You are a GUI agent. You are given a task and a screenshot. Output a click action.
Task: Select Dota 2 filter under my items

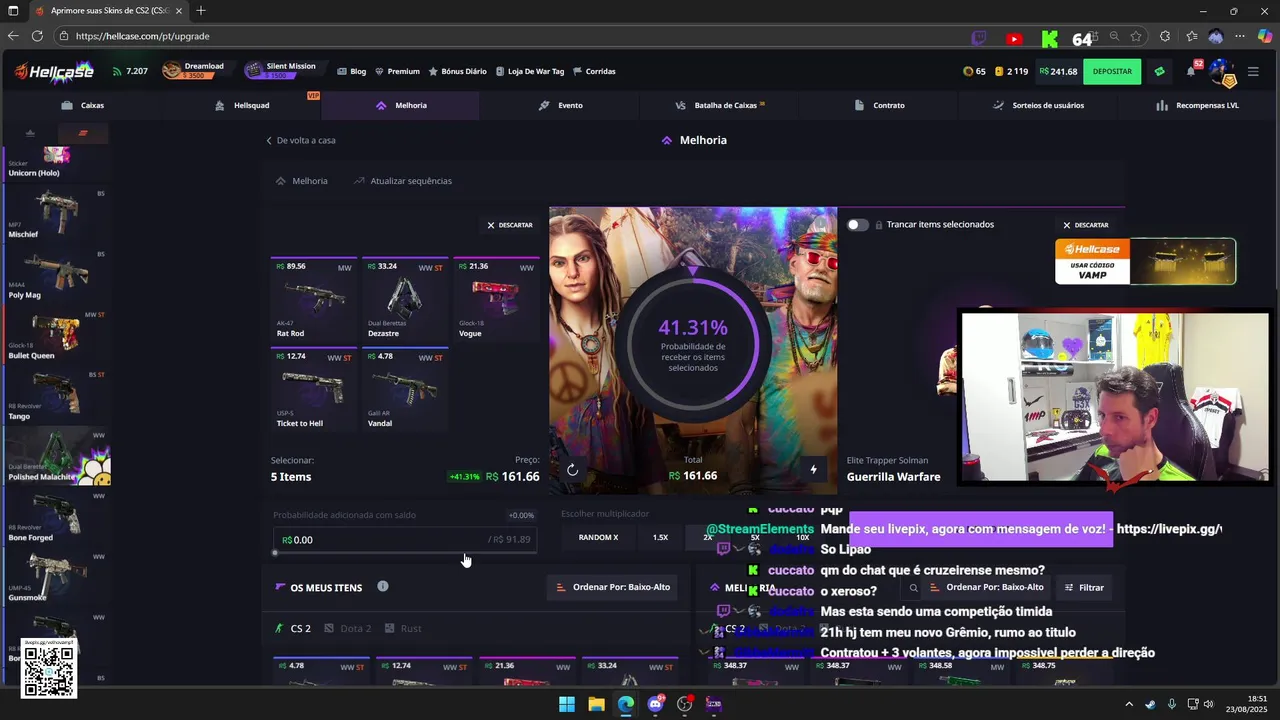[x=348, y=629]
